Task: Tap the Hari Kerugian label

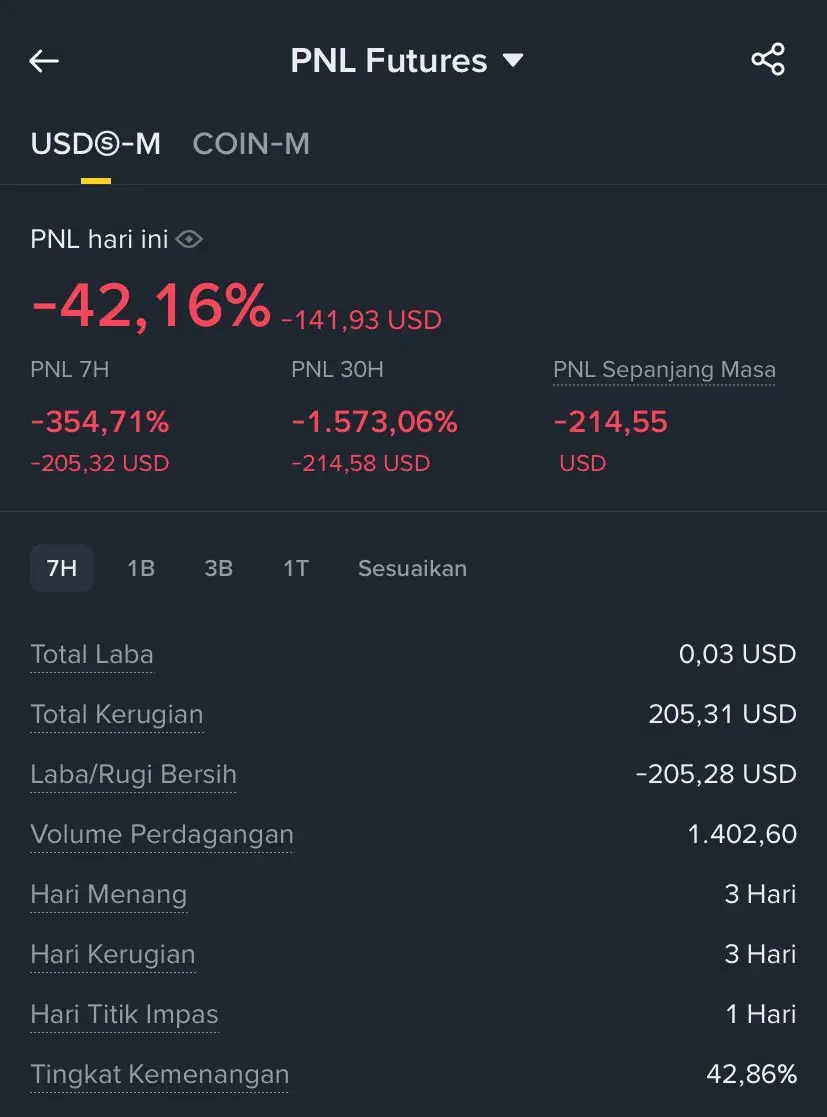Action: point(113,955)
